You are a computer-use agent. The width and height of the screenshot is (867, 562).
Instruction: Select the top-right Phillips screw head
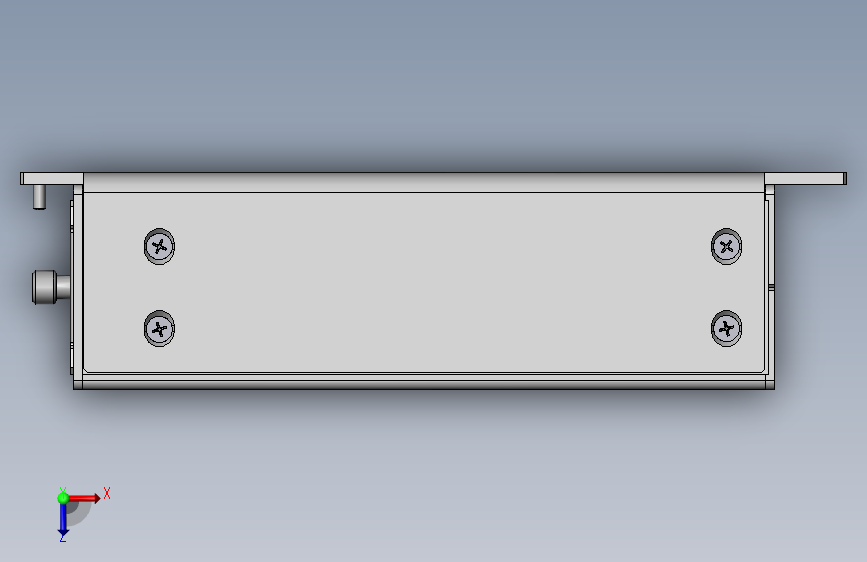click(x=727, y=246)
